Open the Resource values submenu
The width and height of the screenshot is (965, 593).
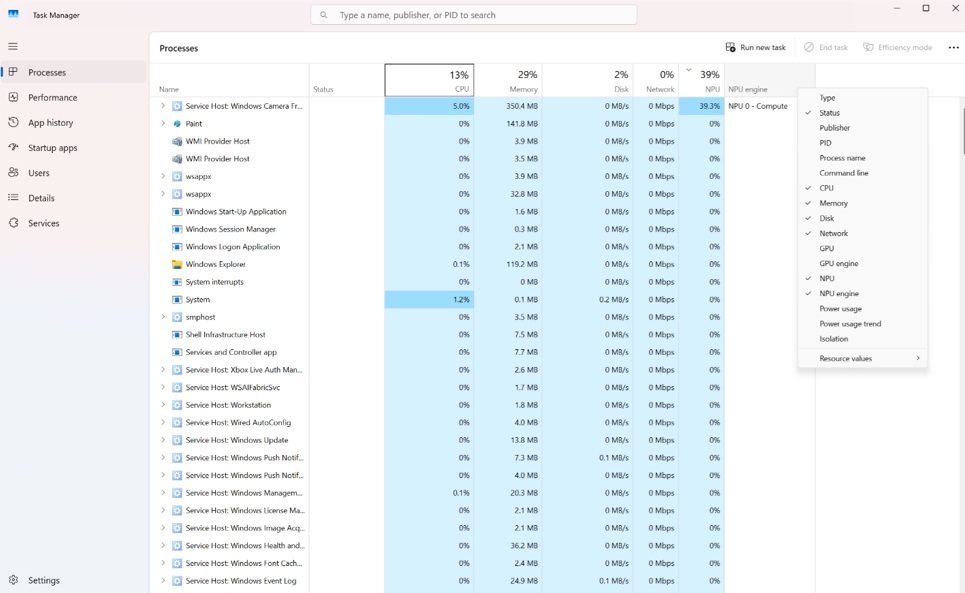(863, 358)
